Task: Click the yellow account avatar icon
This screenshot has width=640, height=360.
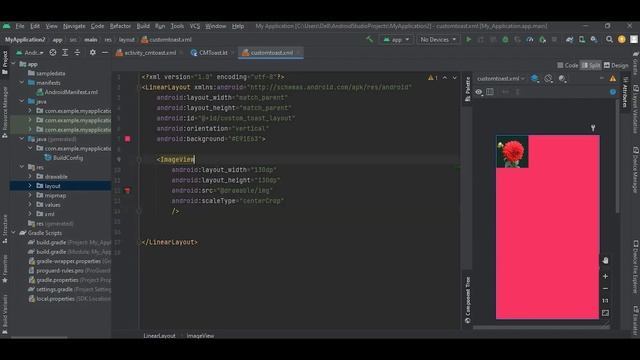Action: tap(622, 40)
